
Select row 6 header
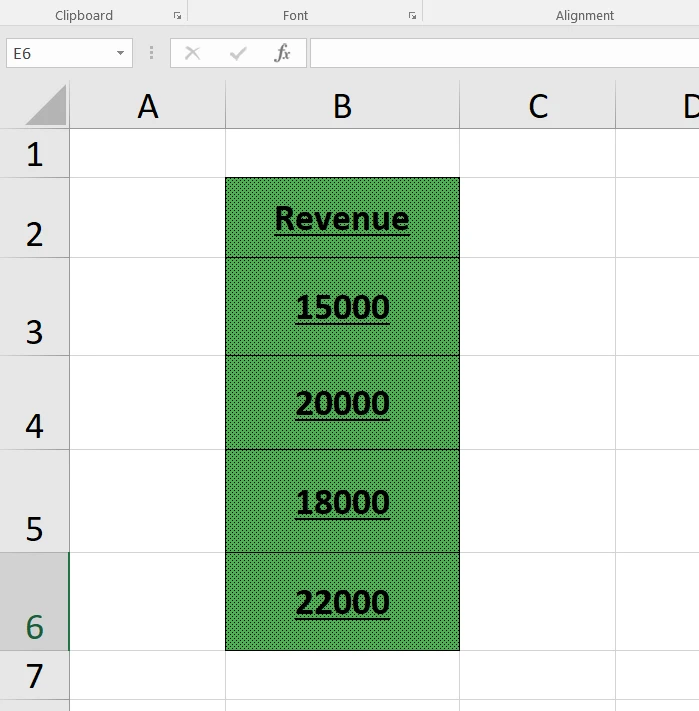[x=35, y=602]
